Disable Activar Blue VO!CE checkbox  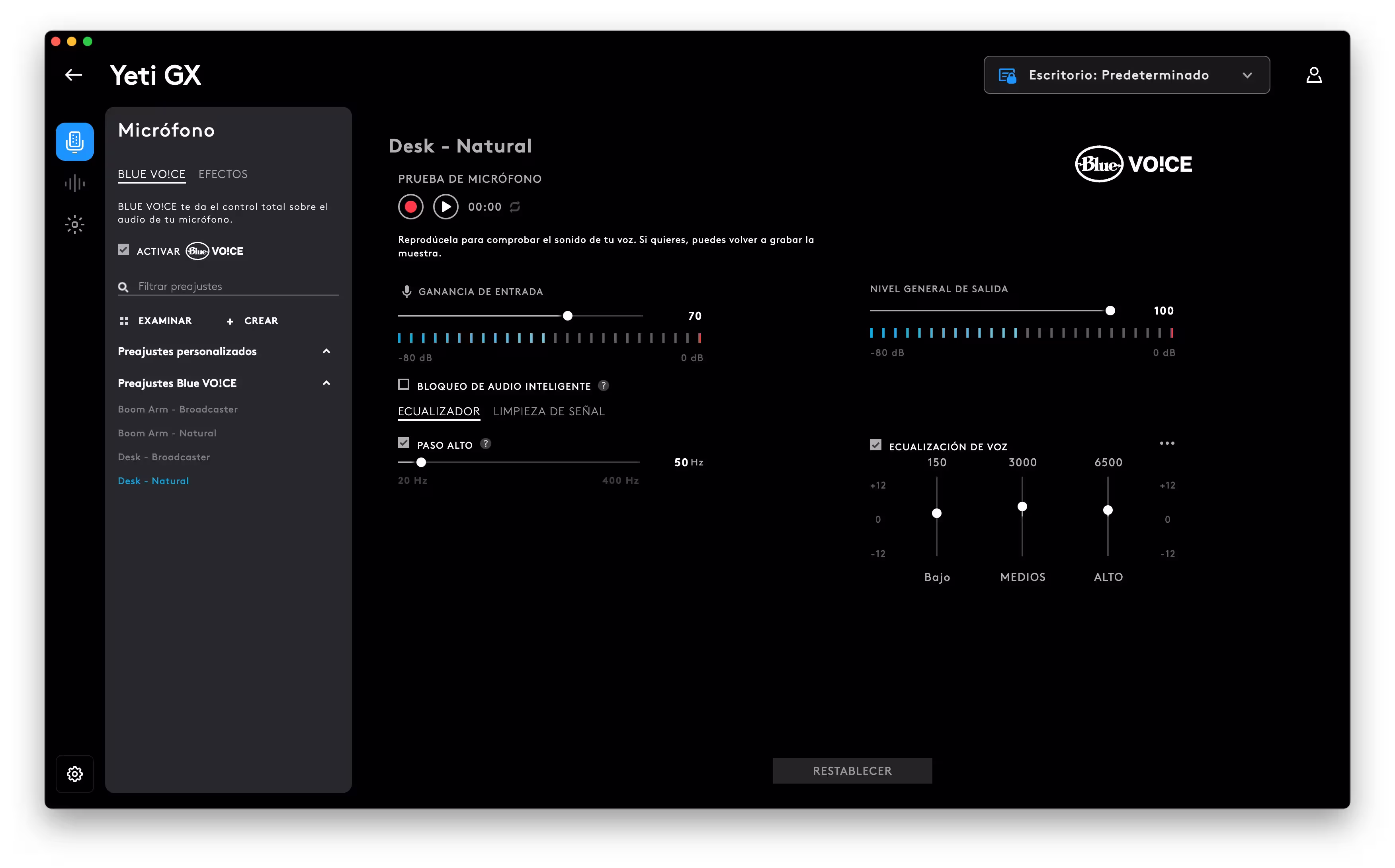coord(123,250)
